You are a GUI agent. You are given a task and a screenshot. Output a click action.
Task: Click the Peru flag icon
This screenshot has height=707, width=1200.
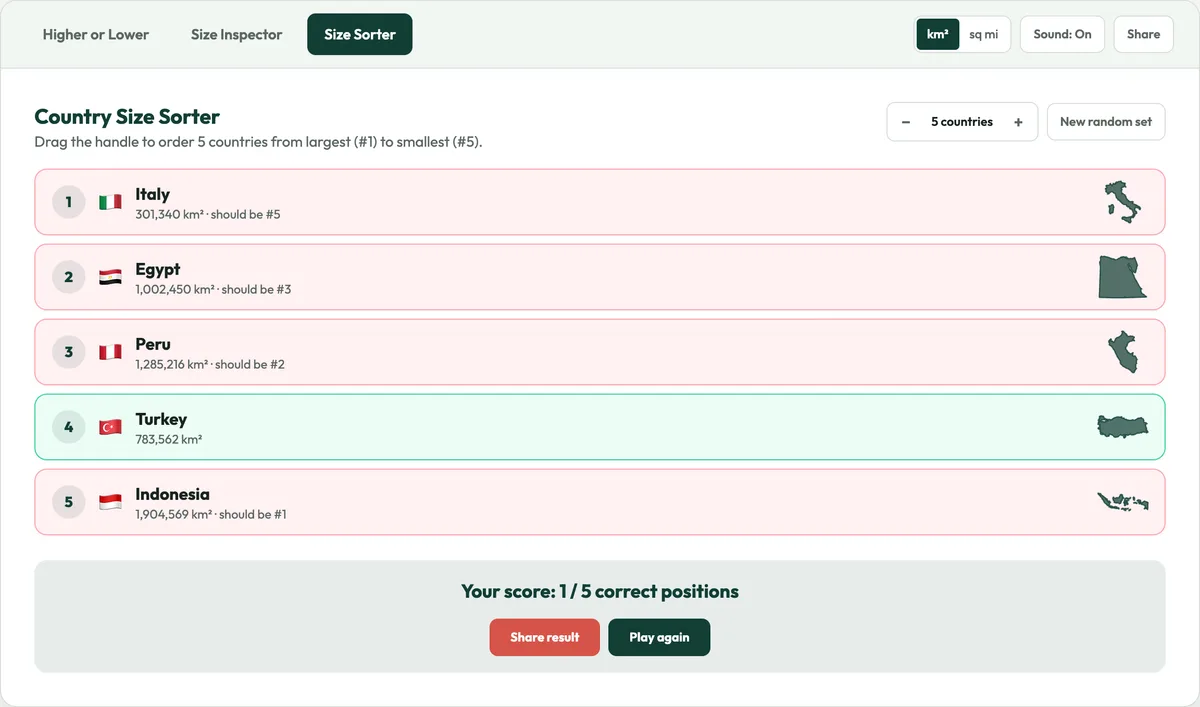click(x=110, y=352)
